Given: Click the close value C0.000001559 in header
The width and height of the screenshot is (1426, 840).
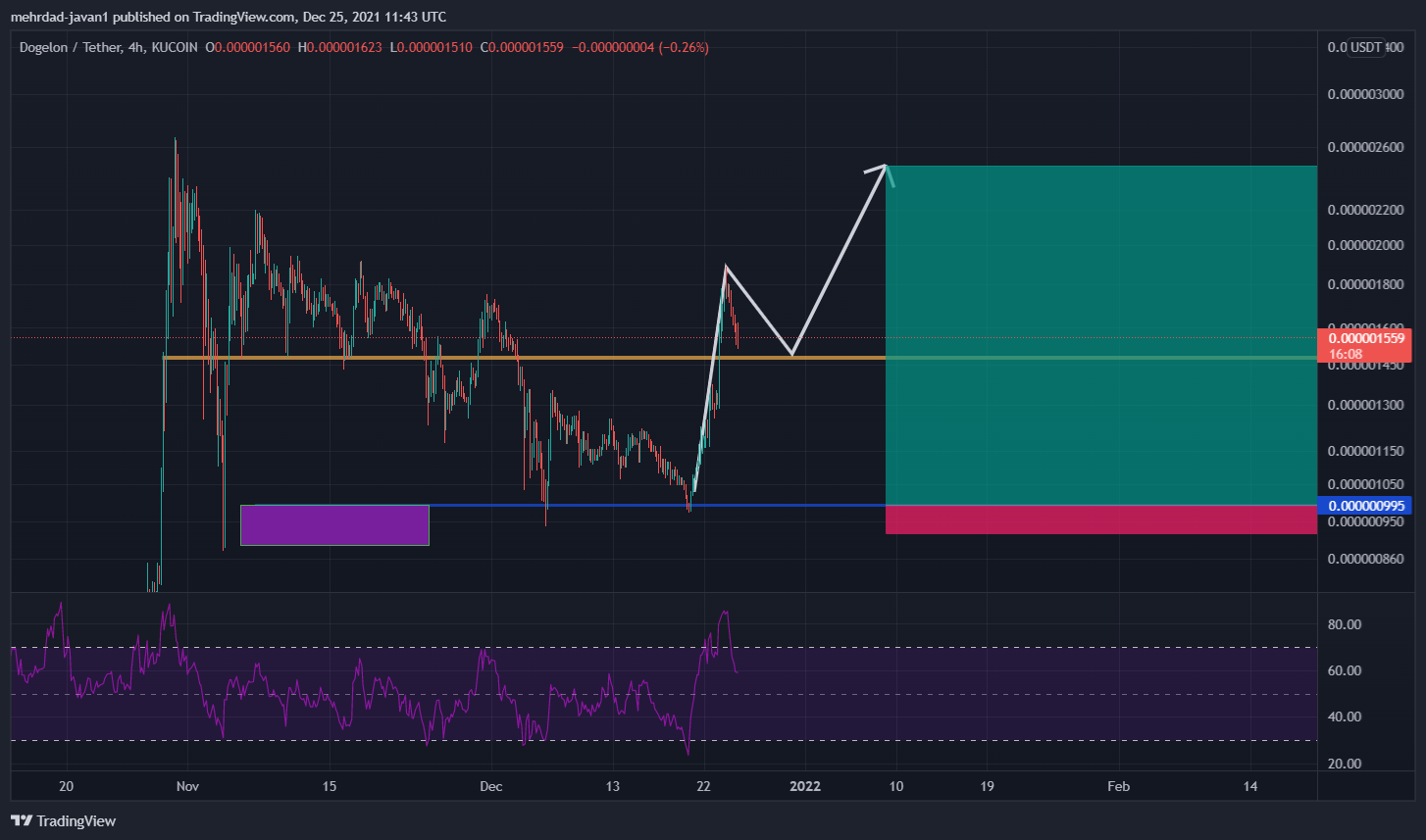Looking at the screenshot, I should point(523,47).
